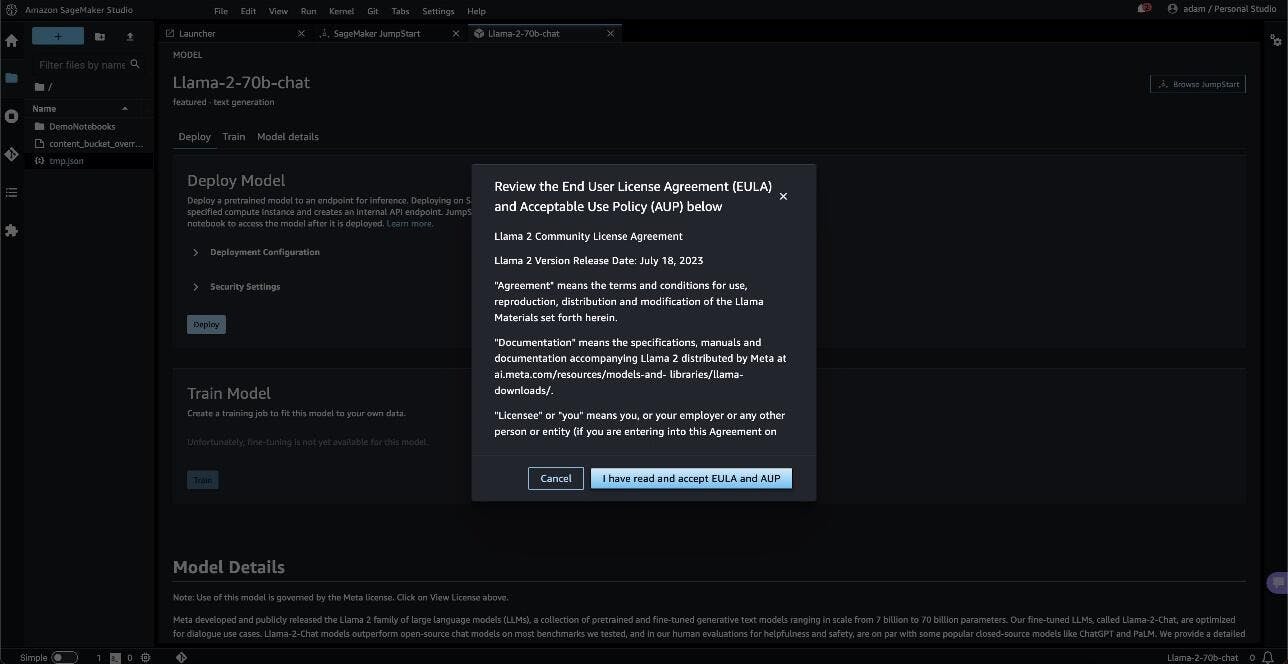Open the Kernel menu

[x=342, y=11]
